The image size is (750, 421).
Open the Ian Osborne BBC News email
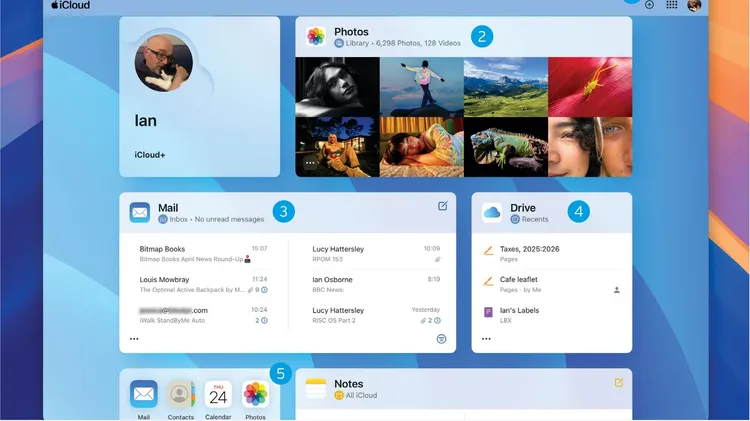pyautogui.click(x=376, y=284)
